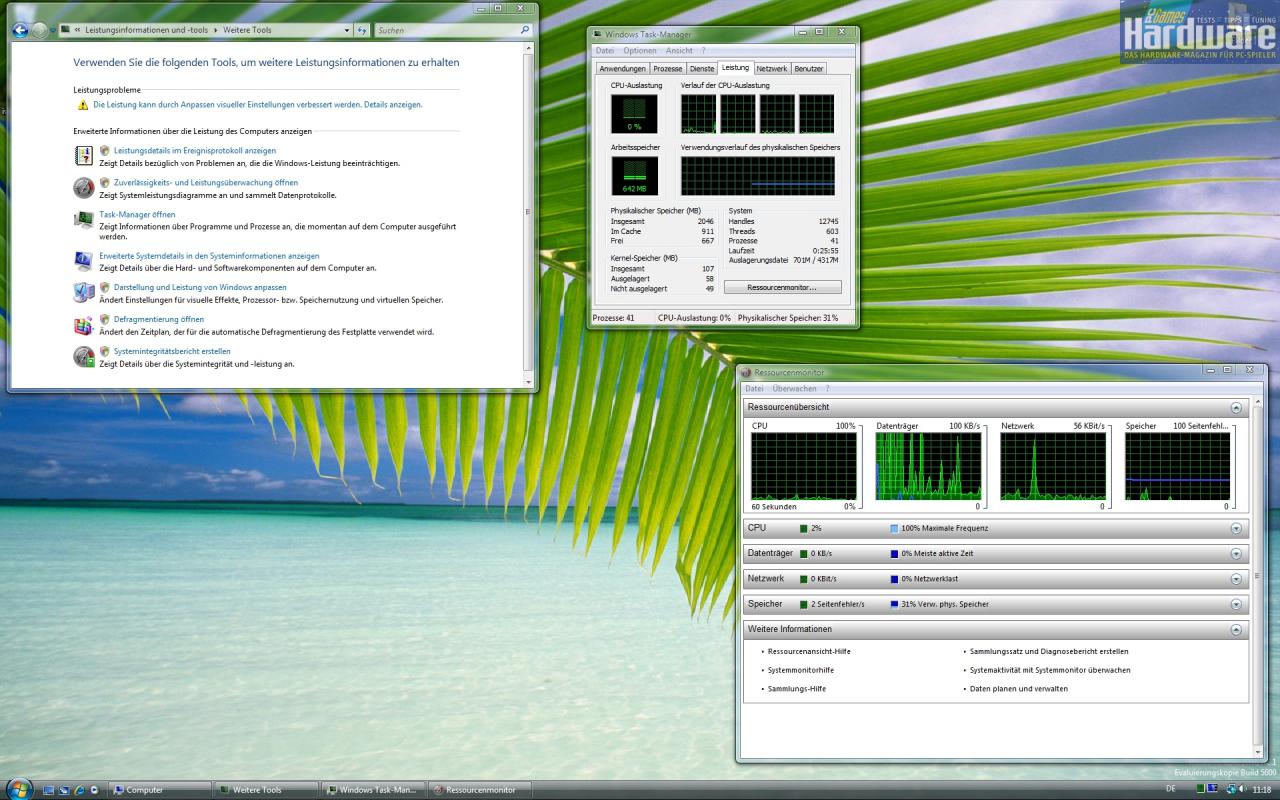Click the Ressourcenmonitor... button
The image size is (1280, 800).
click(x=782, y=287)
